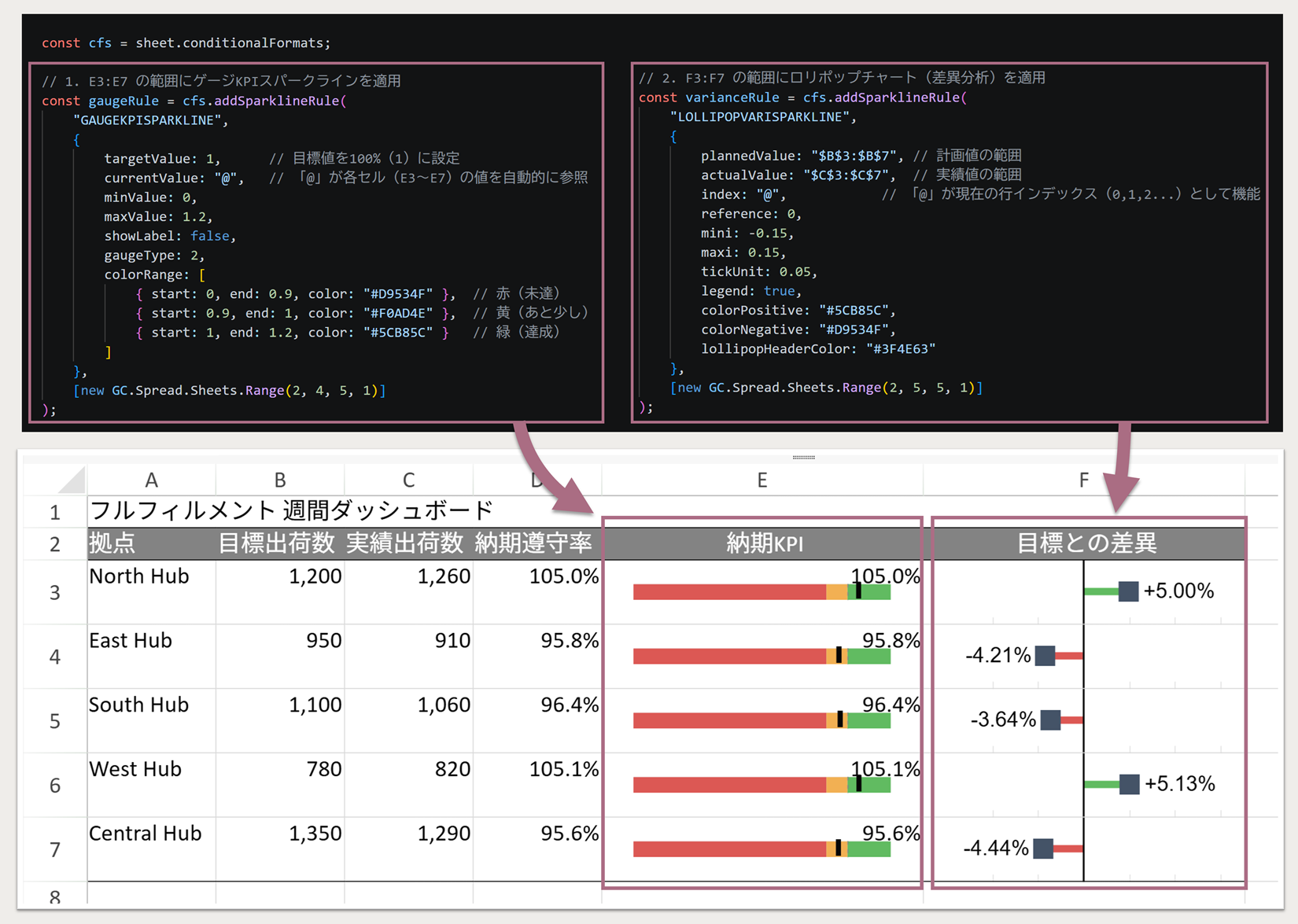This screenshot has width=1298, height=924.
Task: Select the North Hub cell
Action: (x=151, y=592)
